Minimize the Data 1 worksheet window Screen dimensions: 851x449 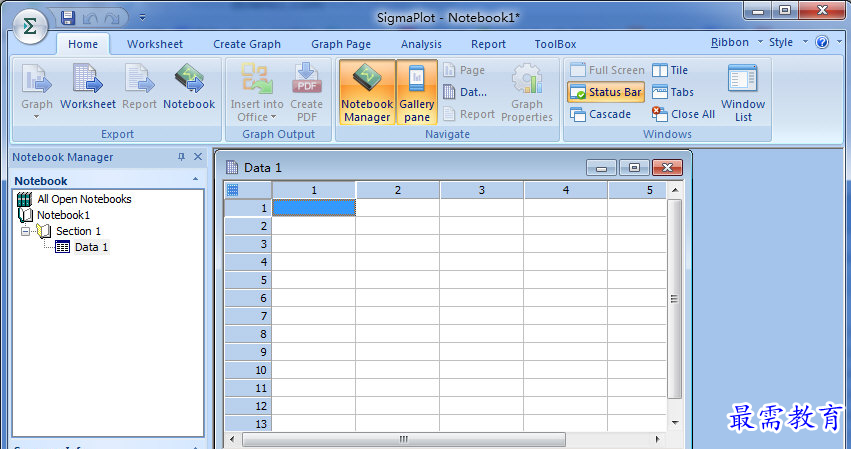[601, 168]
